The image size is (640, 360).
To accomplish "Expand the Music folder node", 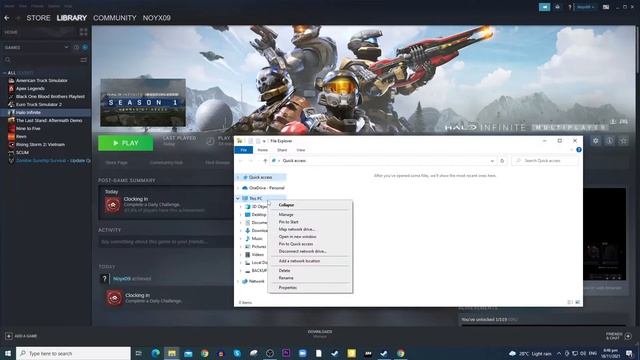I will pos(241,238).
